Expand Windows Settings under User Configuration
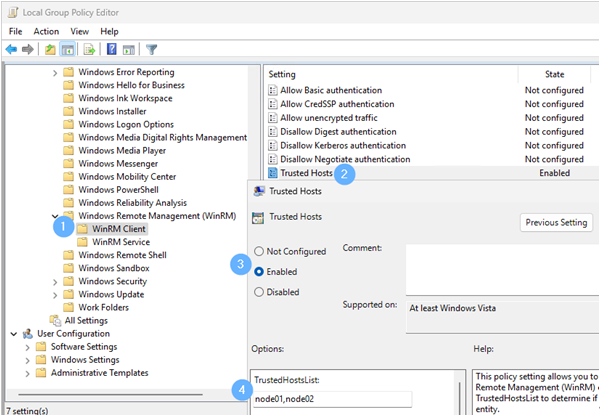 coord(28,360)
